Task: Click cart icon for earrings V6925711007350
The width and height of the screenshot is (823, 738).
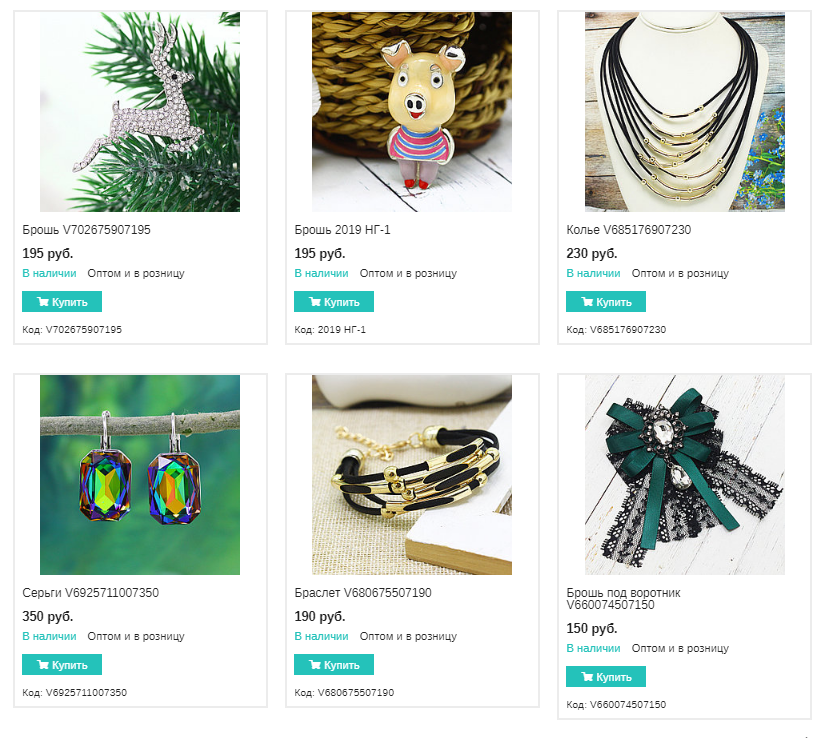Action: [x=43, y=665]
